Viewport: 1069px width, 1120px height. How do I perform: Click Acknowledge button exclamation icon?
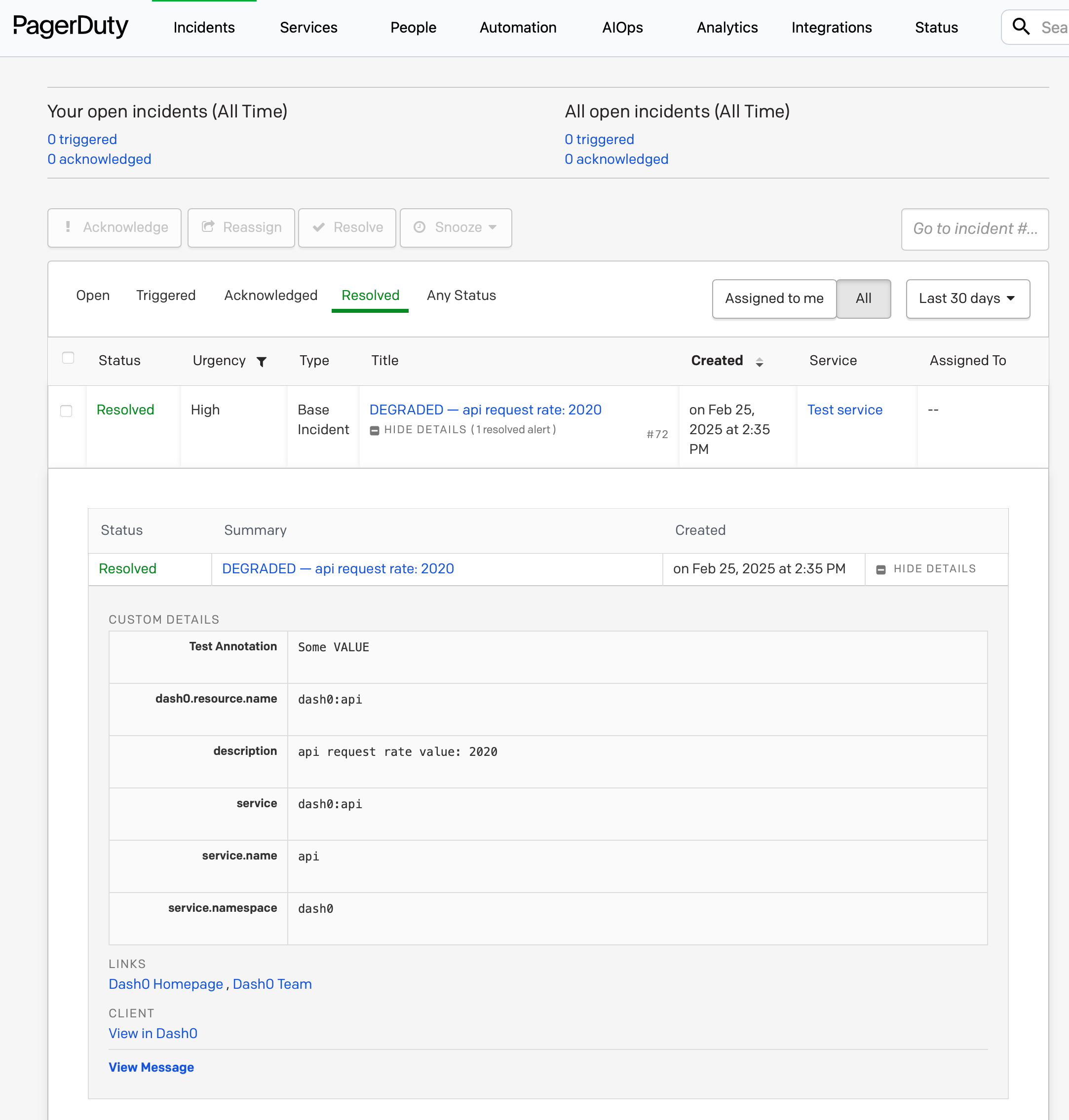68,227
